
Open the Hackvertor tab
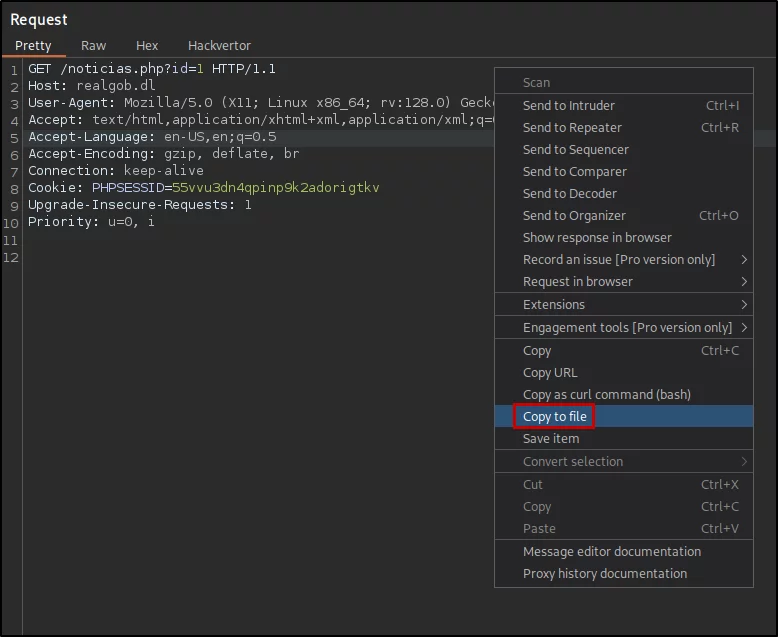(x=219, y=46)
